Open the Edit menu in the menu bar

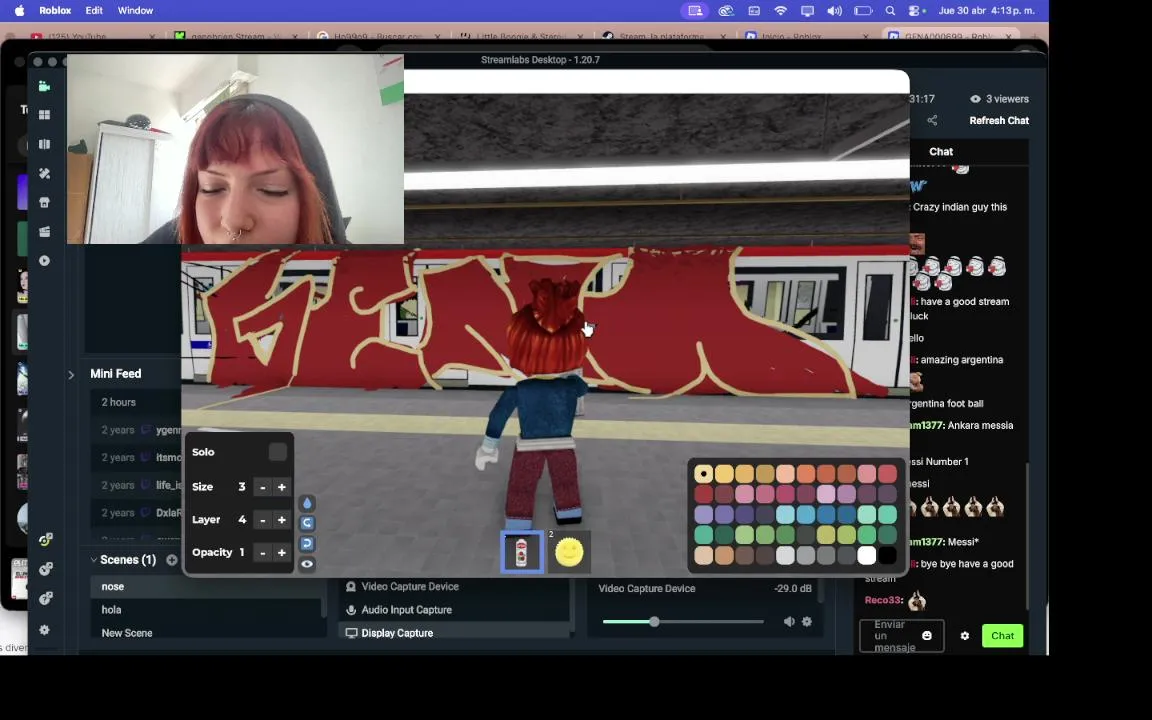pyautogui.click(x=94, y=11)
